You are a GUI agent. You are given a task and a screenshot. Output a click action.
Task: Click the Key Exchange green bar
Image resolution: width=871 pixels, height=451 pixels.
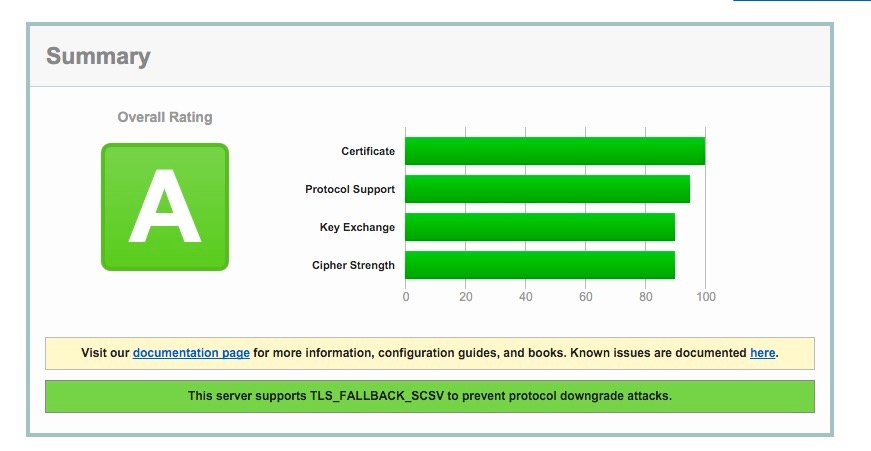click(x=539, y=227)
